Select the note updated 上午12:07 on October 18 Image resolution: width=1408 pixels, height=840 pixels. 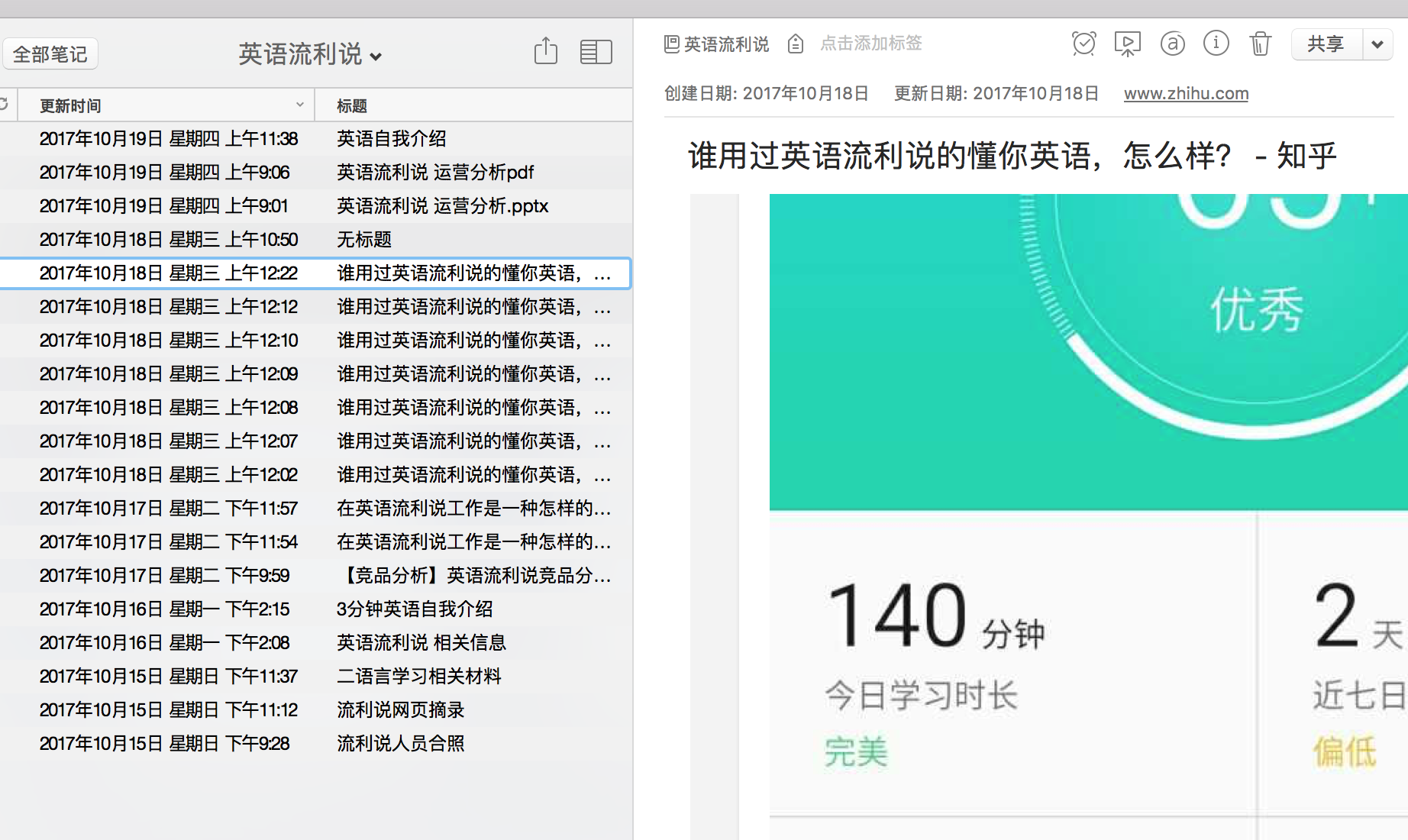(x=316, y=441)
